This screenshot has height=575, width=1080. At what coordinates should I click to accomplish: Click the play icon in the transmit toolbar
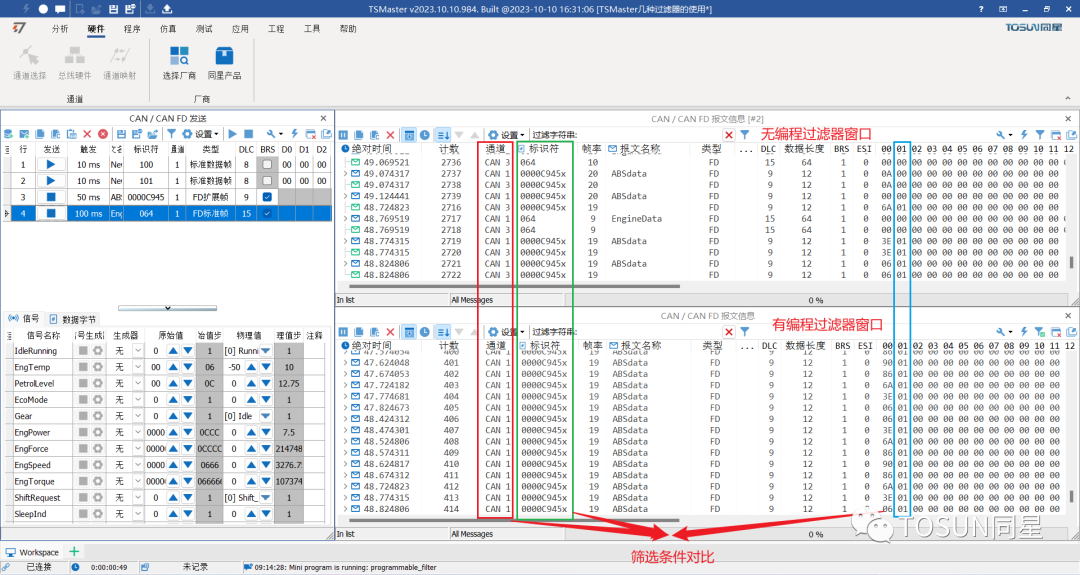pyautogui.click(x=232, y=134)
